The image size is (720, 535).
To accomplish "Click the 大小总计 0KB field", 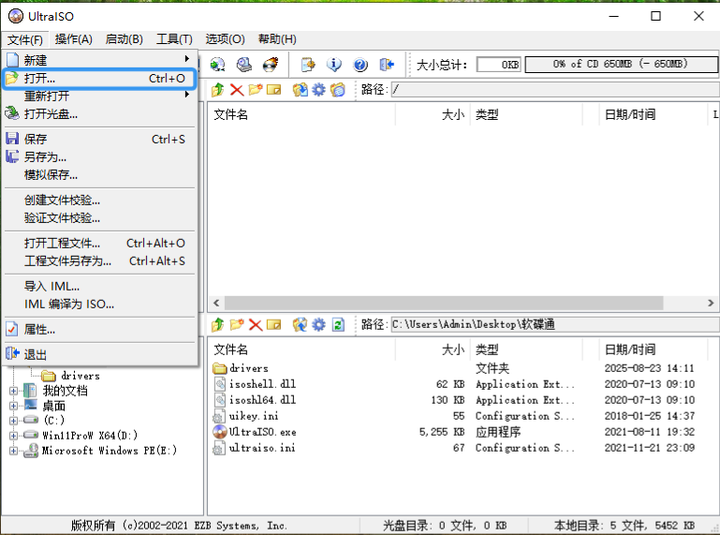I will coord(499,64).
